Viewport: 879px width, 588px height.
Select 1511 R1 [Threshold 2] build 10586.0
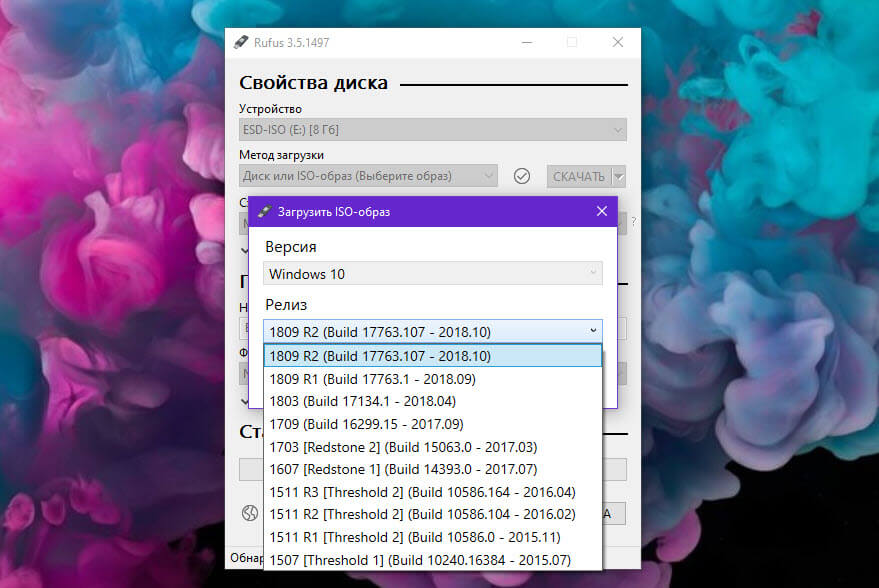pyautogui.click(x=433, y=537)
